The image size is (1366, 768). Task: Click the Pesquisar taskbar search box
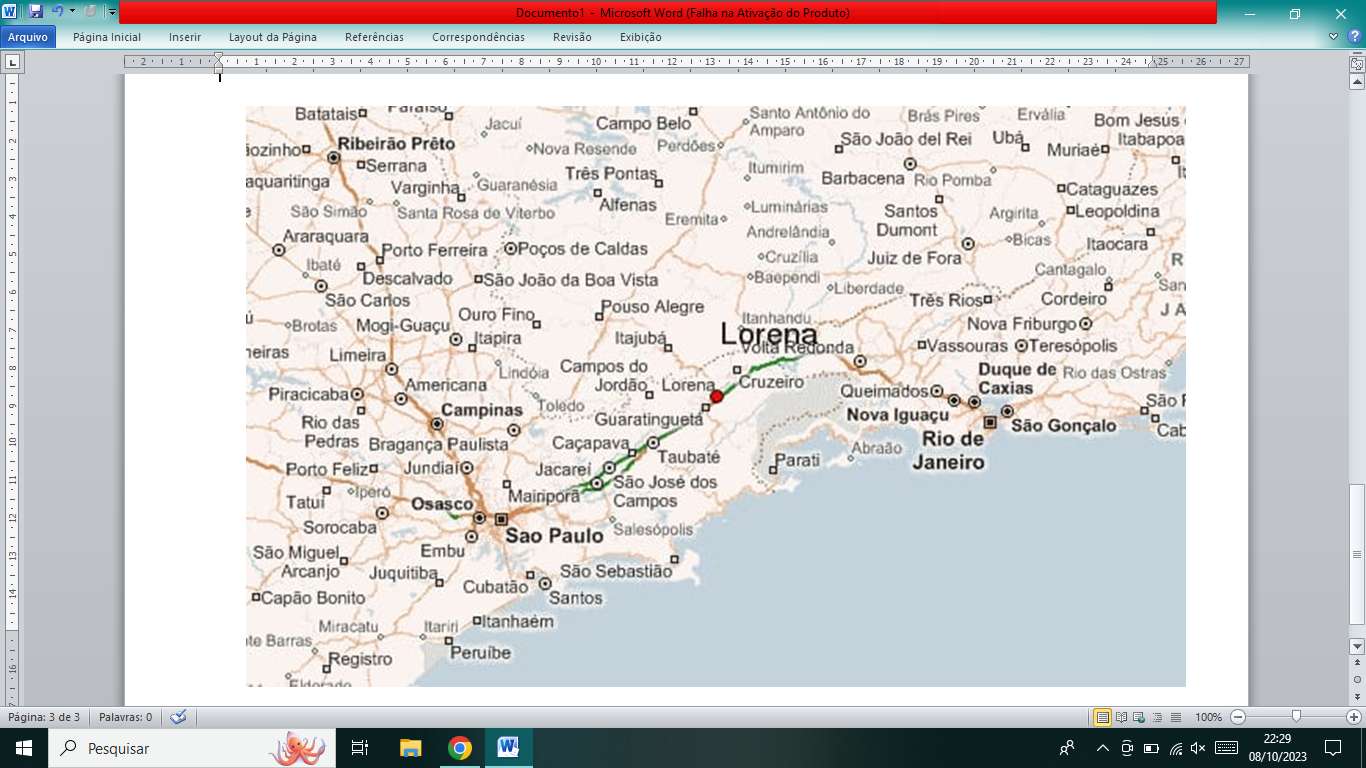click(192, 748)
